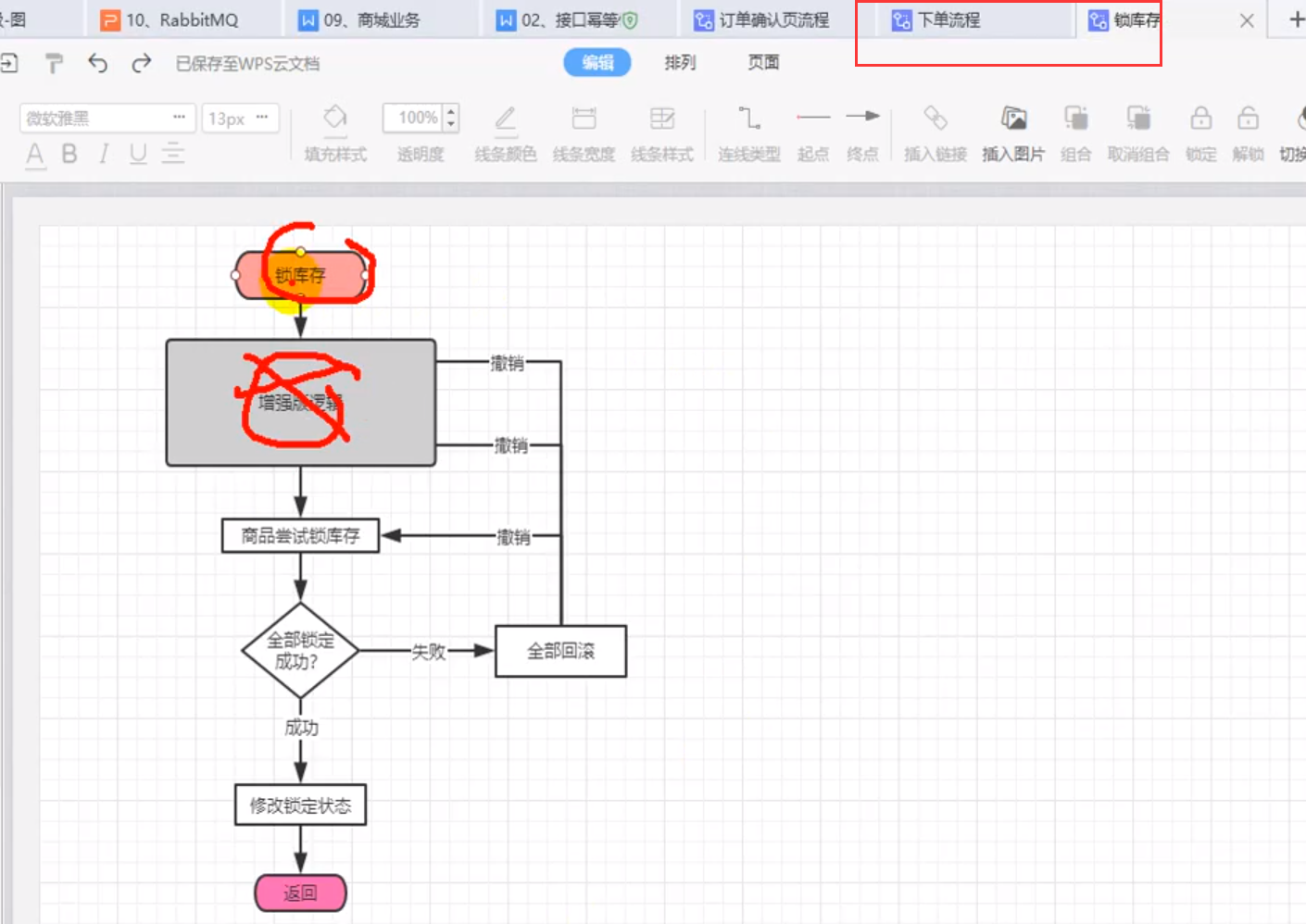
Task: Click the 插入链接 insert link icon
Action: pyautogui.click(x=936, y=119)
